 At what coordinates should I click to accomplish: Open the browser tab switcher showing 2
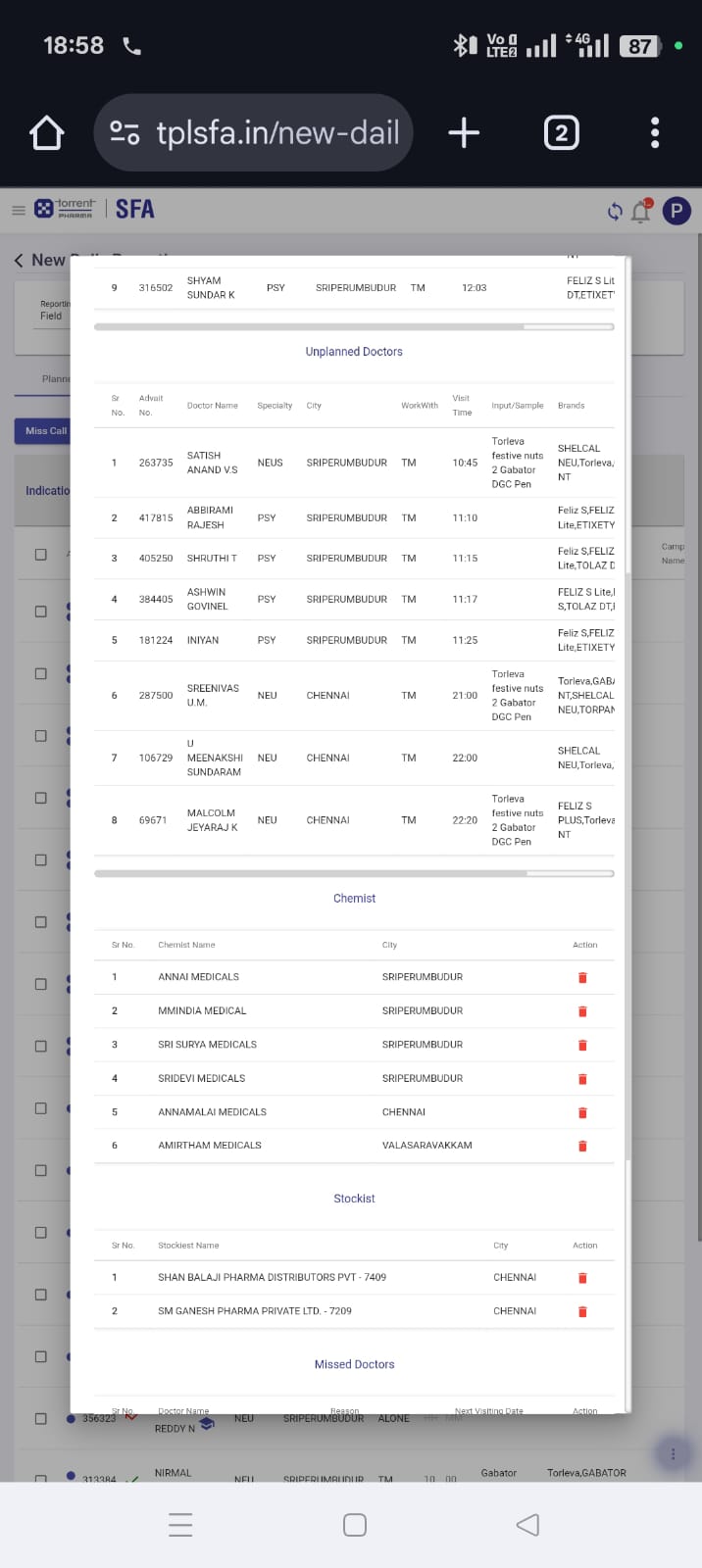561,132
